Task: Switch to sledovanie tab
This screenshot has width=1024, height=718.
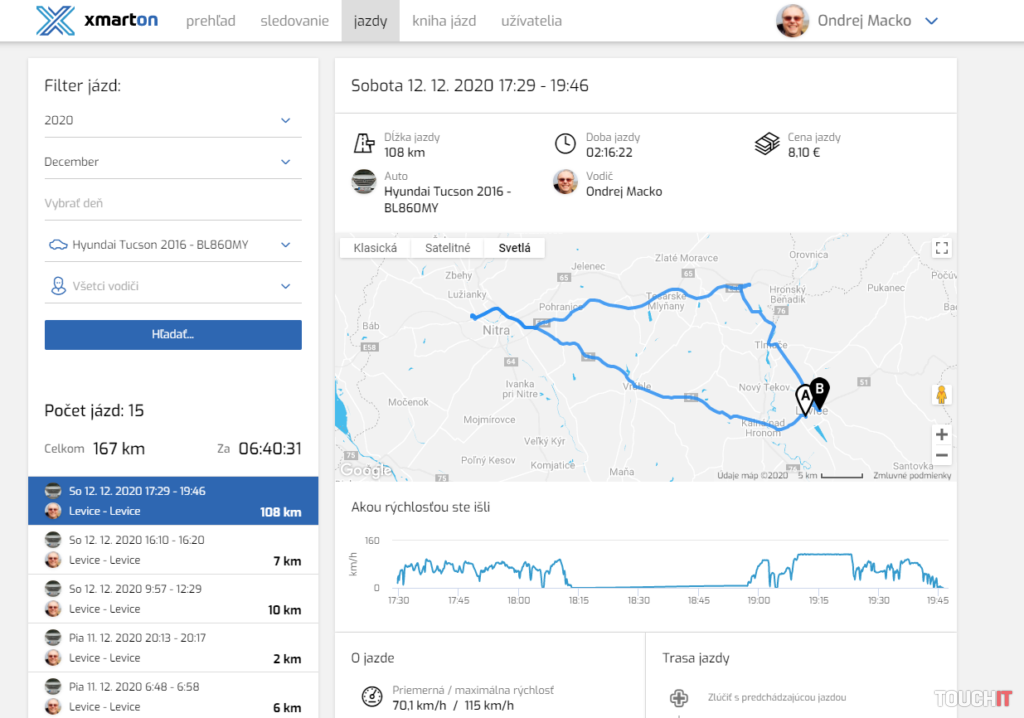Action: point(295,21)
